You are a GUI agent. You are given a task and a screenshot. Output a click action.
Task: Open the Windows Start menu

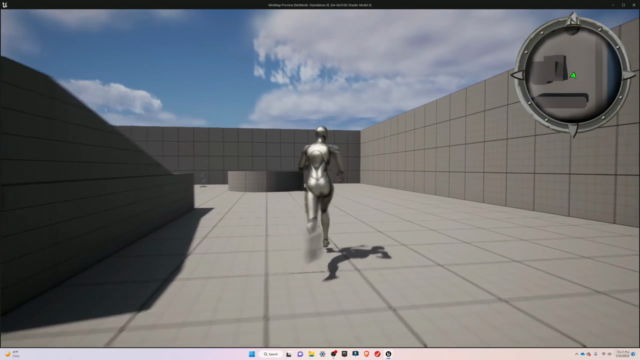252,354
